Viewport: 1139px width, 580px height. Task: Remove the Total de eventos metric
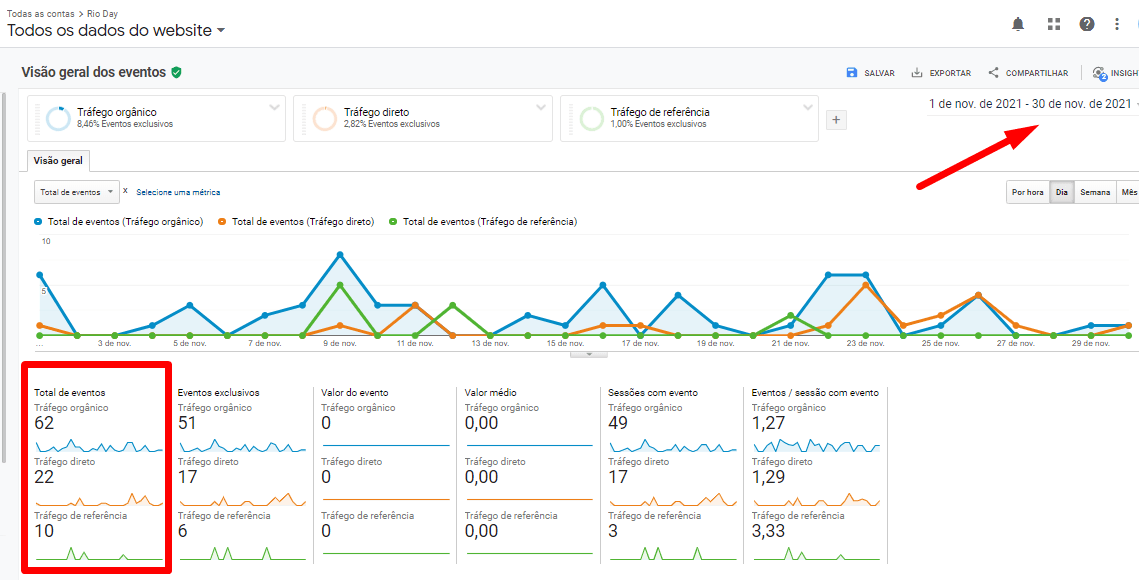click(x=125, y=191)
